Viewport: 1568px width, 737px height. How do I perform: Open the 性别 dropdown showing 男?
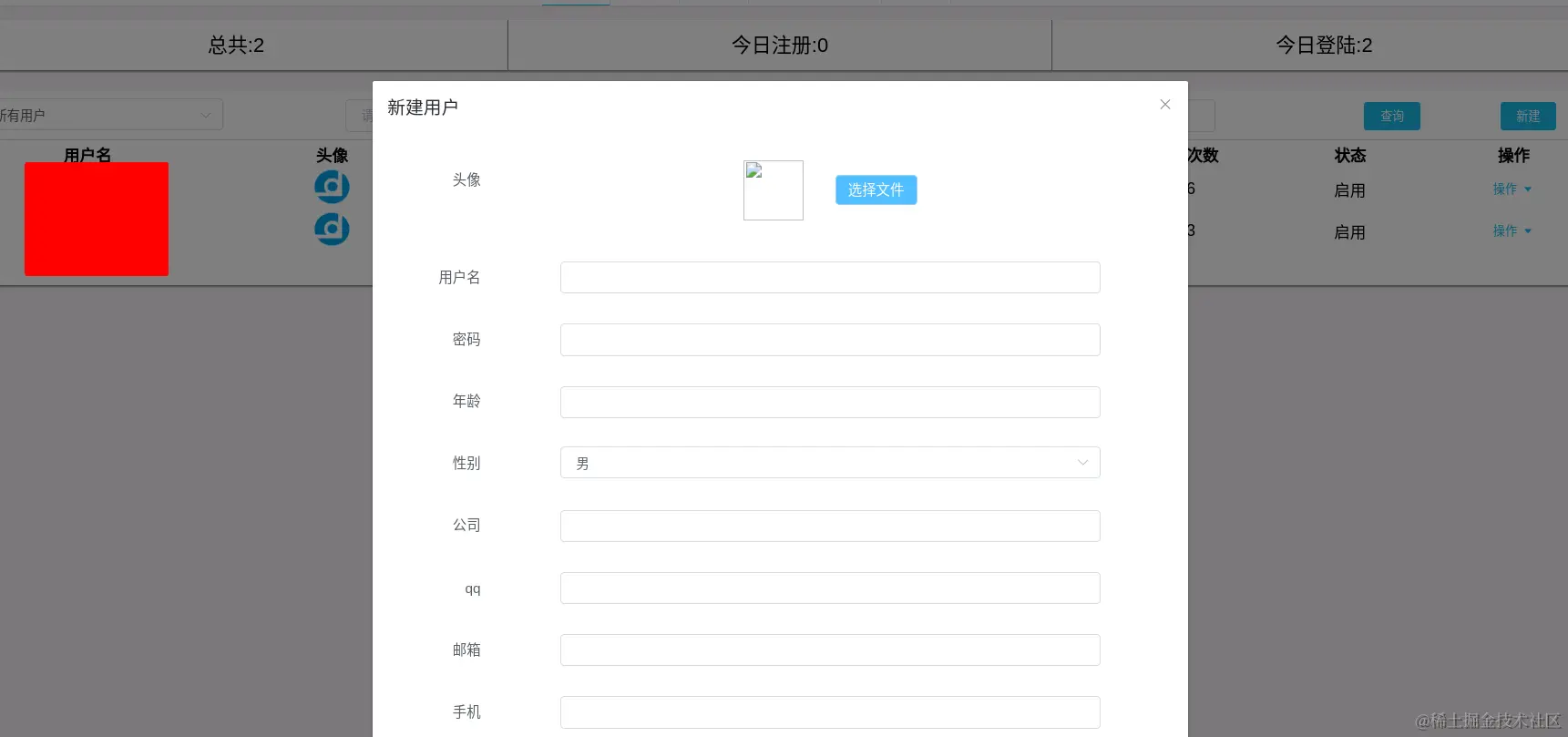pyautogui.click(x=830, y=463)
